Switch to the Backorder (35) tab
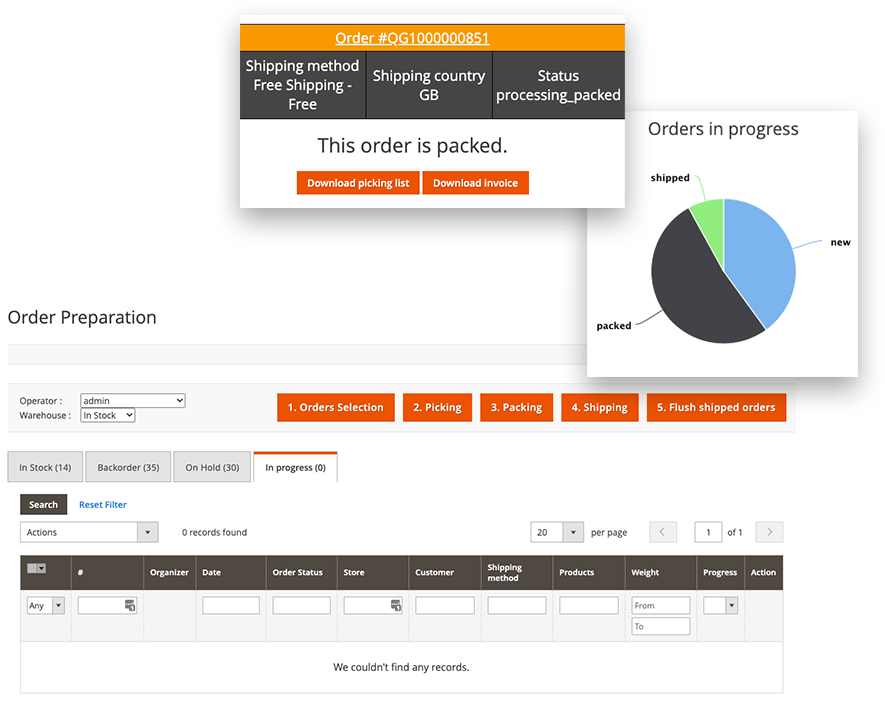 [128, 466]
